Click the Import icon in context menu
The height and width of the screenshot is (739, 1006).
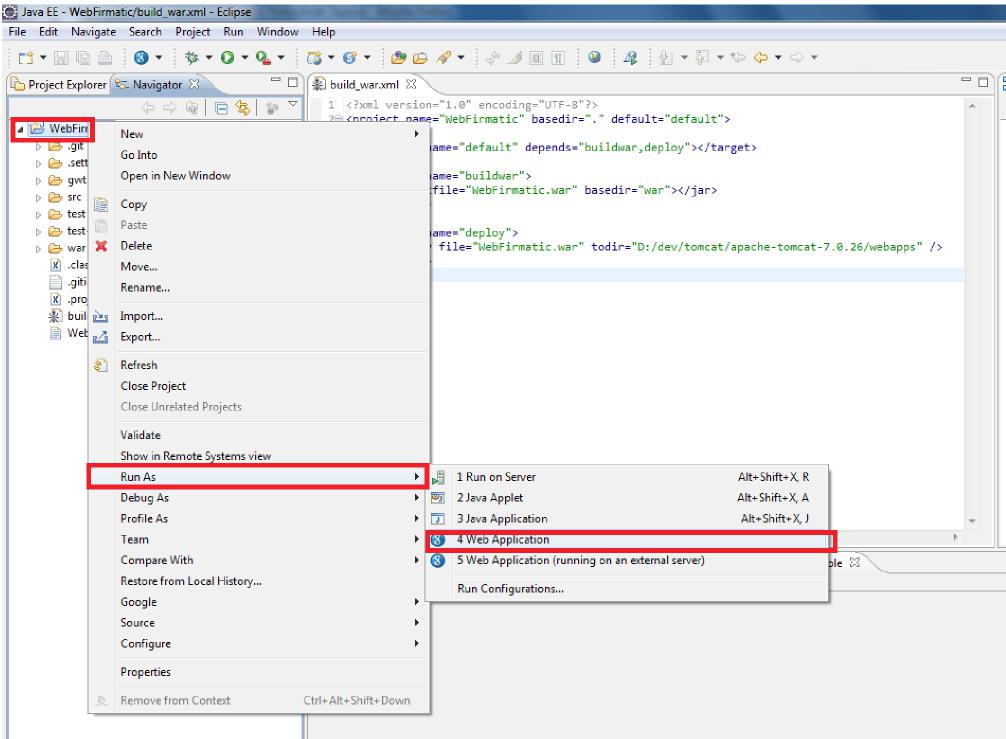pyautogui.click(x=100, y=317)
